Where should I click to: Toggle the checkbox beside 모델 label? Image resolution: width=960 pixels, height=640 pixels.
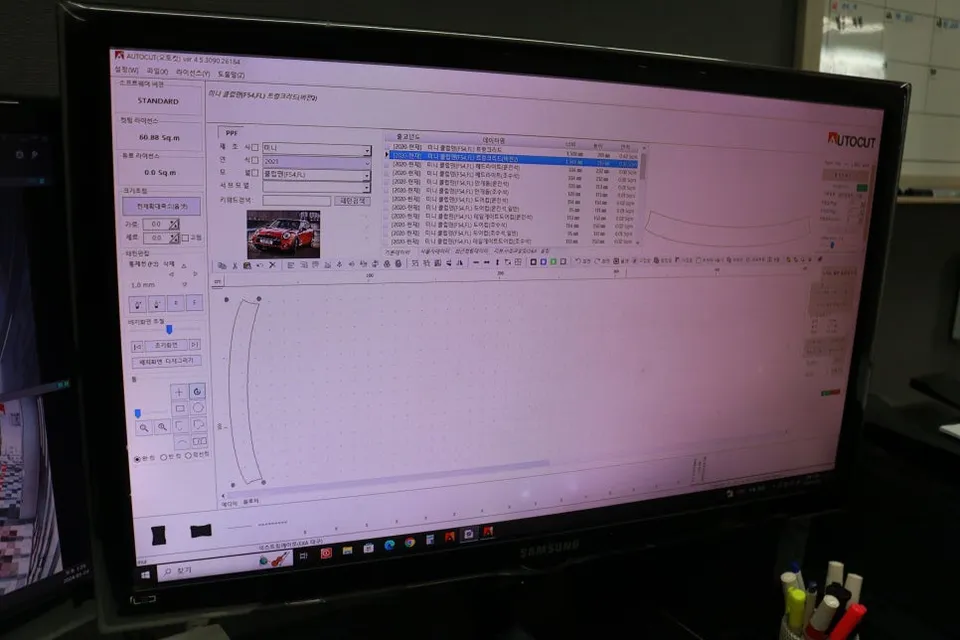click(255, 173)
